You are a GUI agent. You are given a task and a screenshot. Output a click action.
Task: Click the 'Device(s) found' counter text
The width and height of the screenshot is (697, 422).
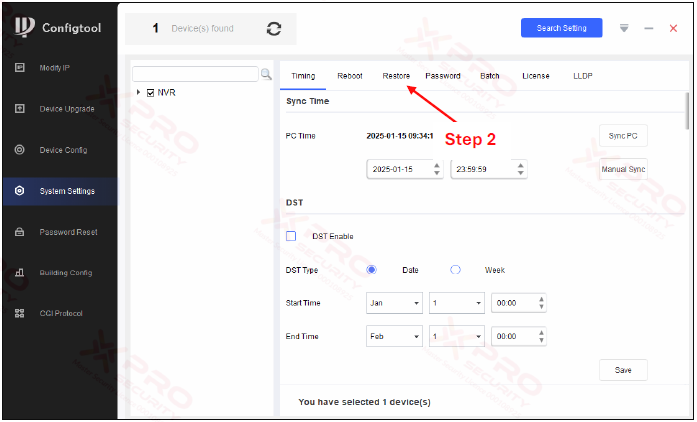(202, 28)
